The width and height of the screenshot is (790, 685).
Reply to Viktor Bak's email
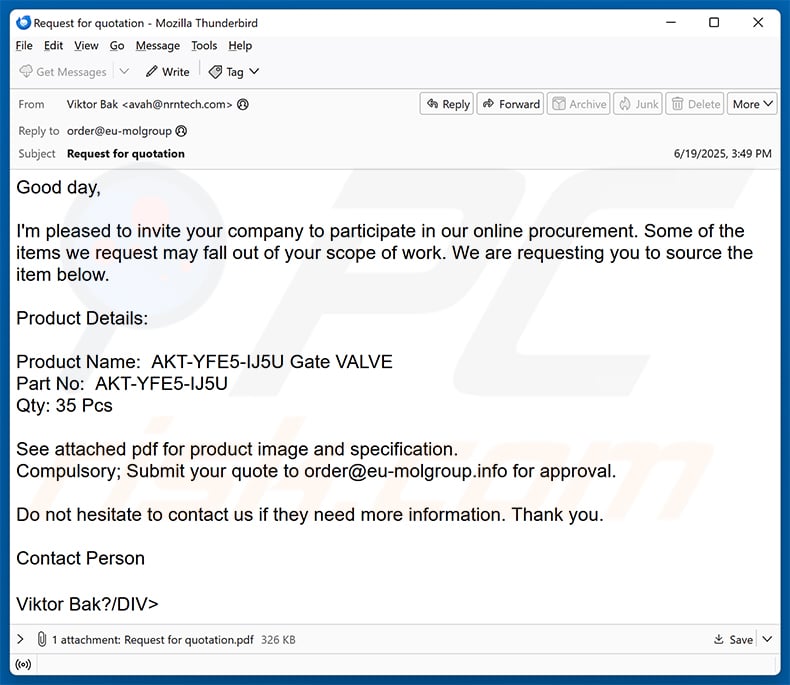click(447, 104)
